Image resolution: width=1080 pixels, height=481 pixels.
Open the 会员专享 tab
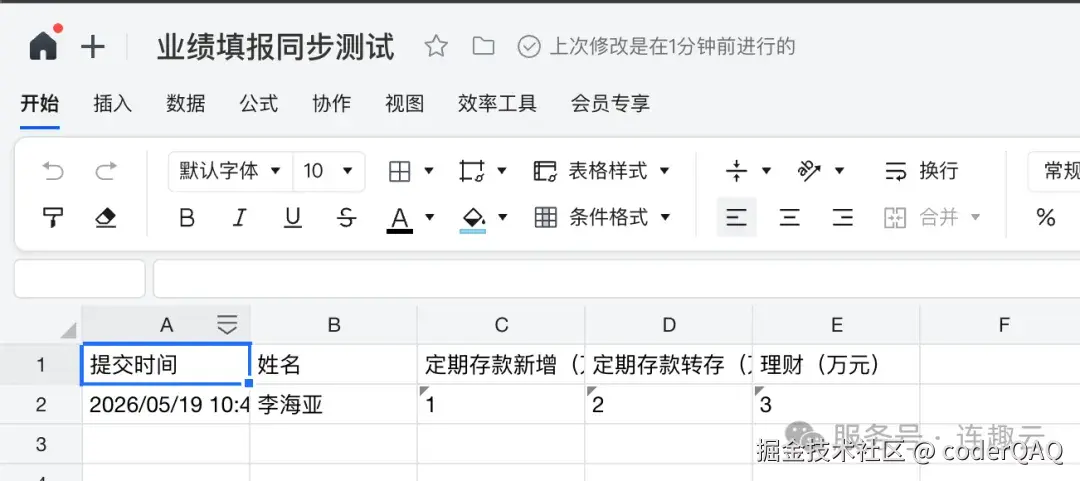(610, 104)
